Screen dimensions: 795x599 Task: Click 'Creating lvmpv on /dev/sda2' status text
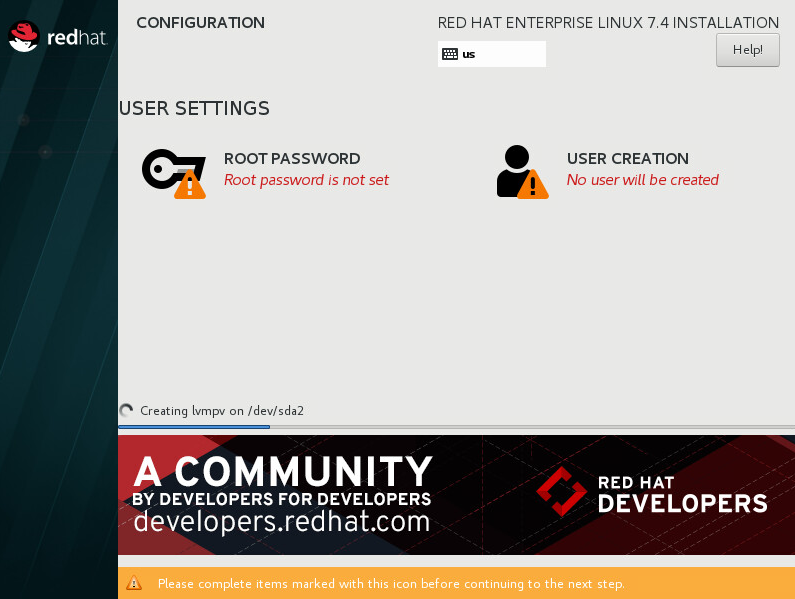(x=222, y=411)
